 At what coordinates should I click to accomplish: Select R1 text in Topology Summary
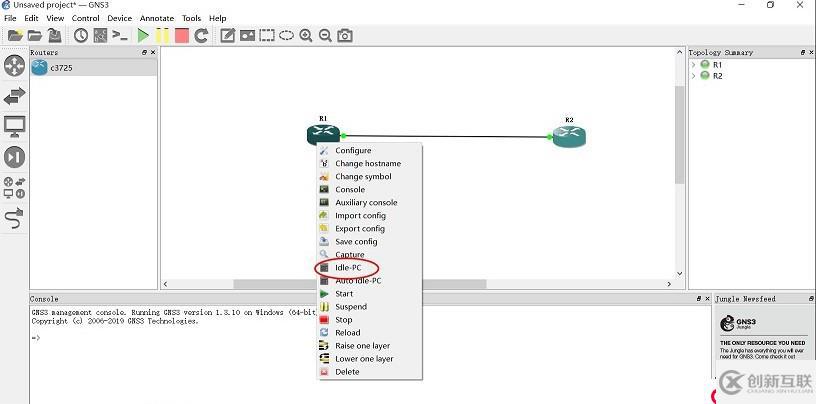point(718,65)
